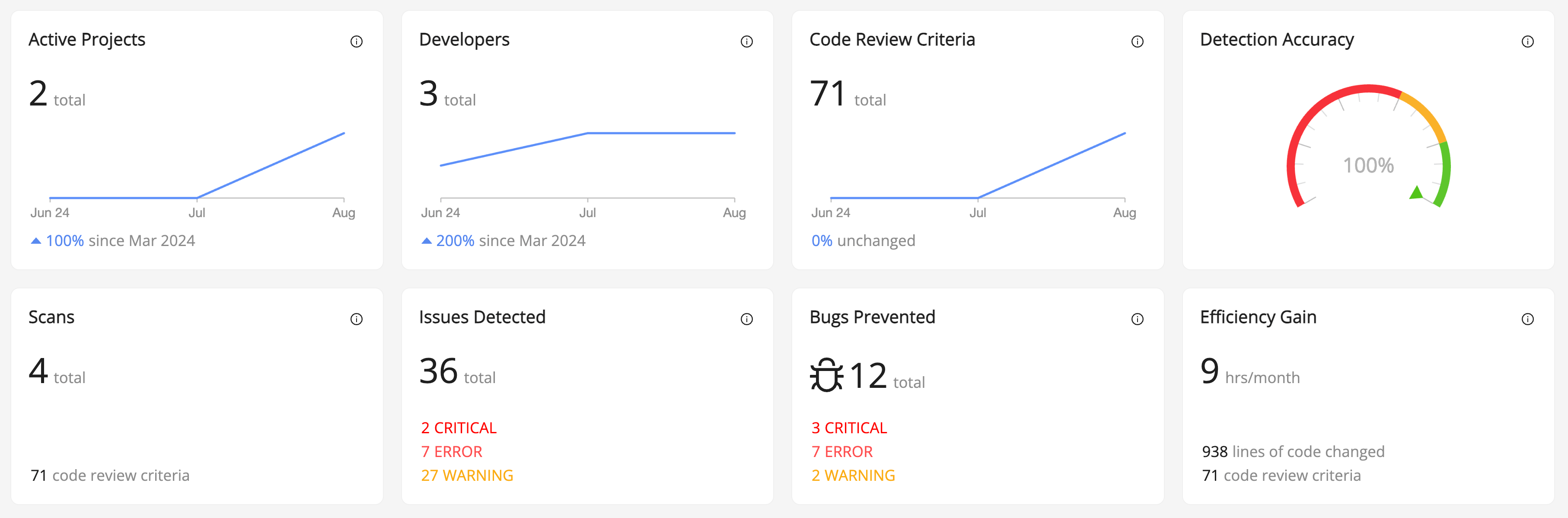
Task: Click the 2 CRITICAL issues label
Action: coord(459,428)
